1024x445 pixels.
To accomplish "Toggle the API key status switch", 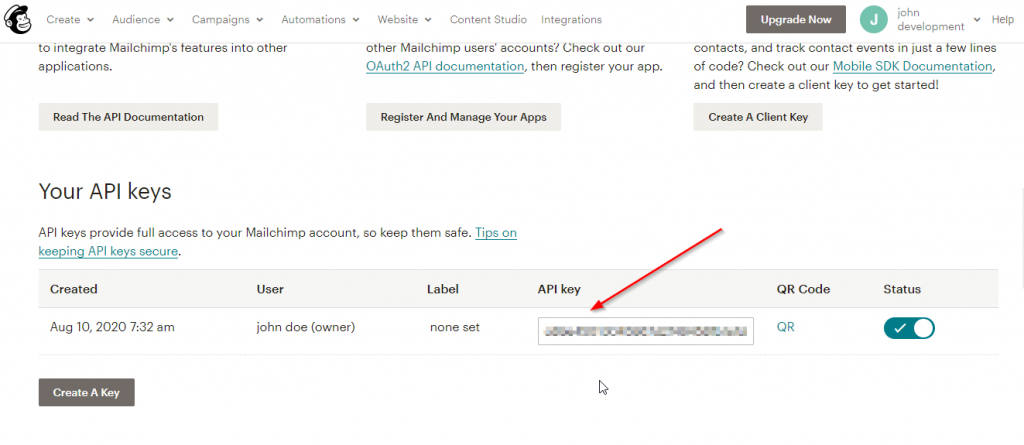I will click(909, 327).
